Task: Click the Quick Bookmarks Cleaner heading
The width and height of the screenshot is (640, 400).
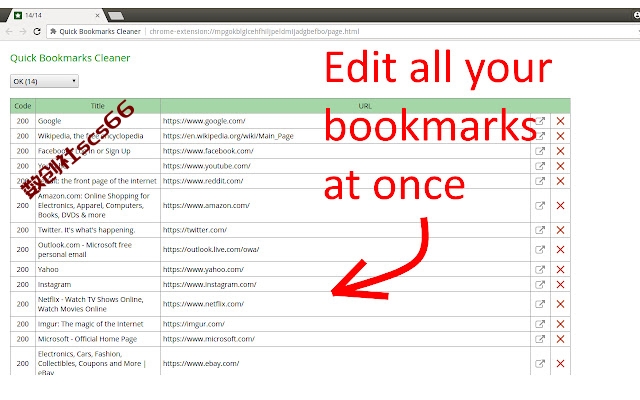Action: [70, 58]
